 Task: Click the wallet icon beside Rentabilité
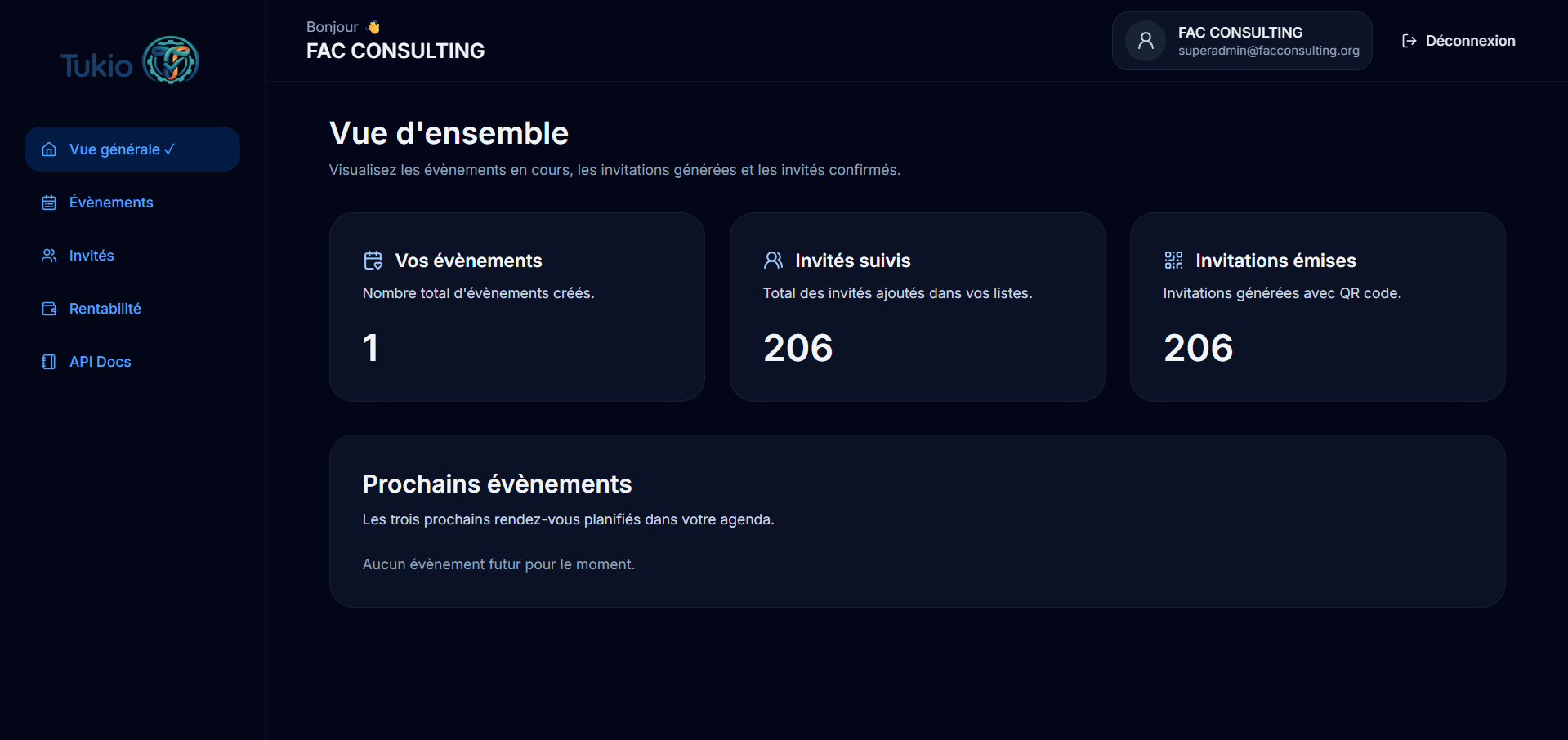click(x=49, y=309)
